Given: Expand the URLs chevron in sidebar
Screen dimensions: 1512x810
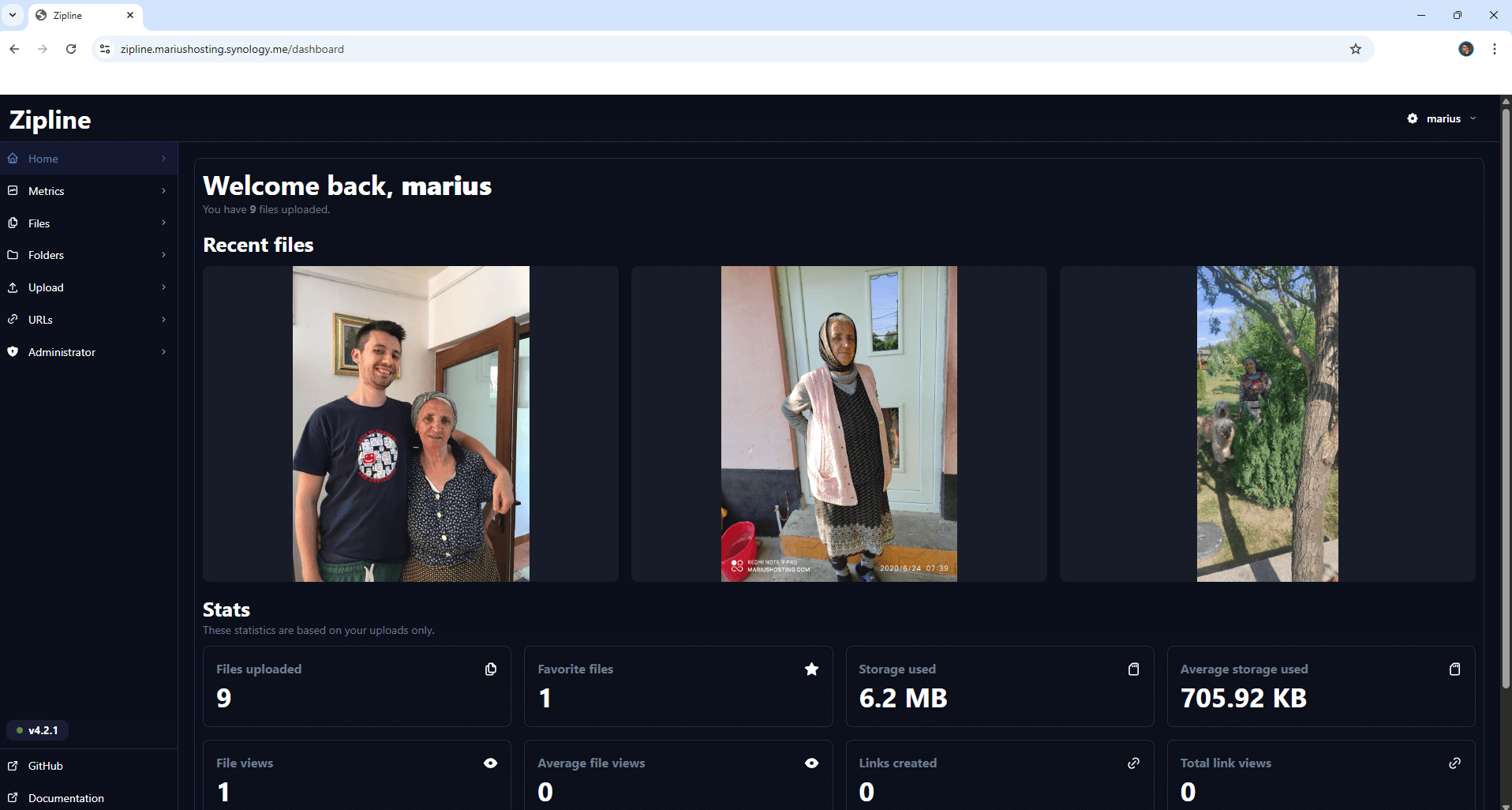Looking at the screenshot, I should (164, 320).
